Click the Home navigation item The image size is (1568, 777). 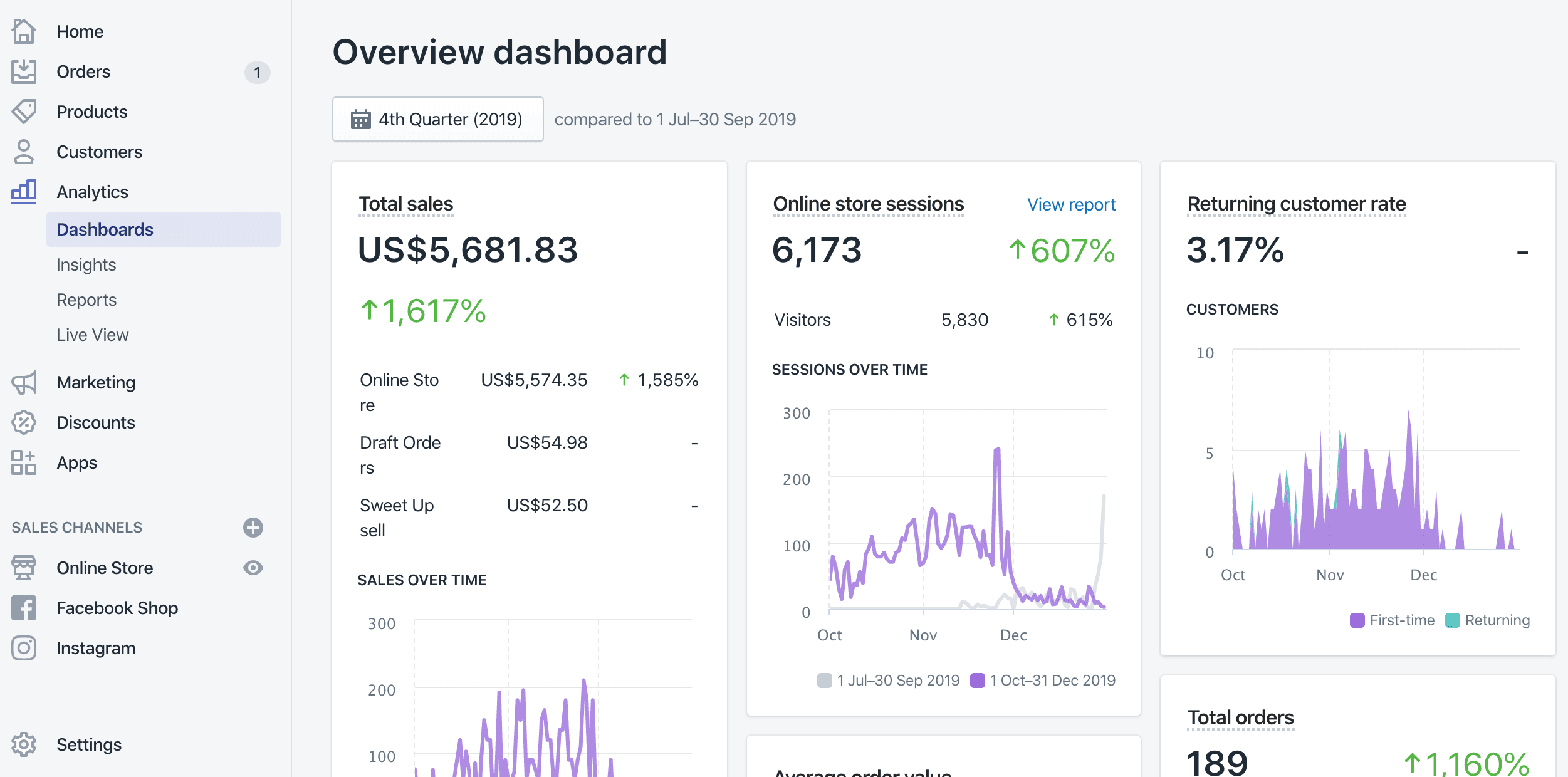pyautogui.click(x=79, y=31)
